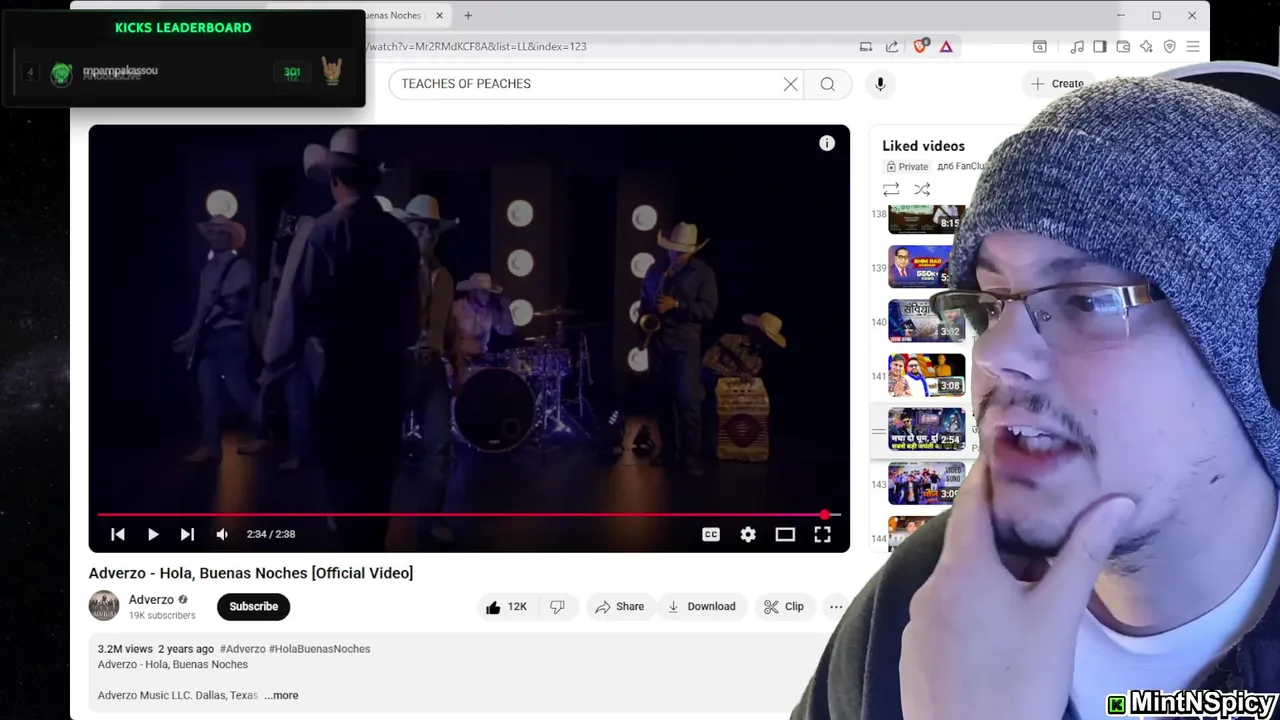Screen dimensions: 1280x720
Task: Enter fullscreen video mode
Action: (822, 534)
